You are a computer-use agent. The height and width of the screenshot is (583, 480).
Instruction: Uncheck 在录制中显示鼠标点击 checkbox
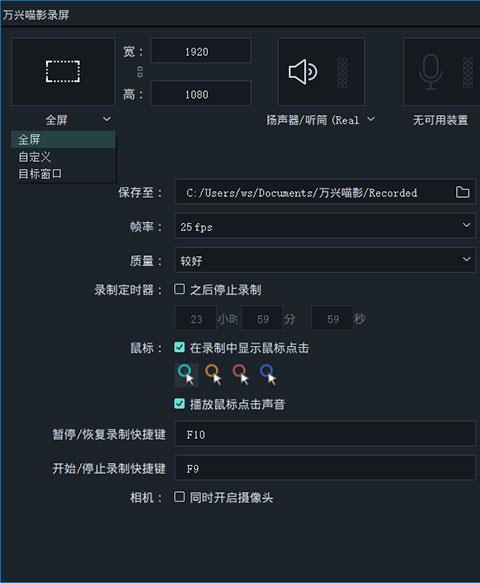[180, 348]
